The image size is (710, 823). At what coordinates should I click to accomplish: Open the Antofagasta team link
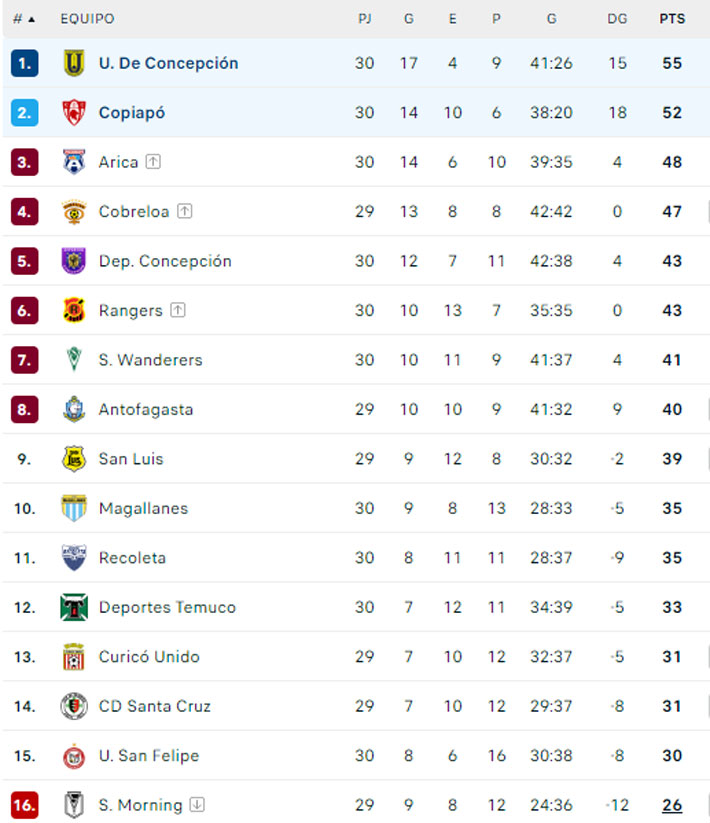[146, 409]
